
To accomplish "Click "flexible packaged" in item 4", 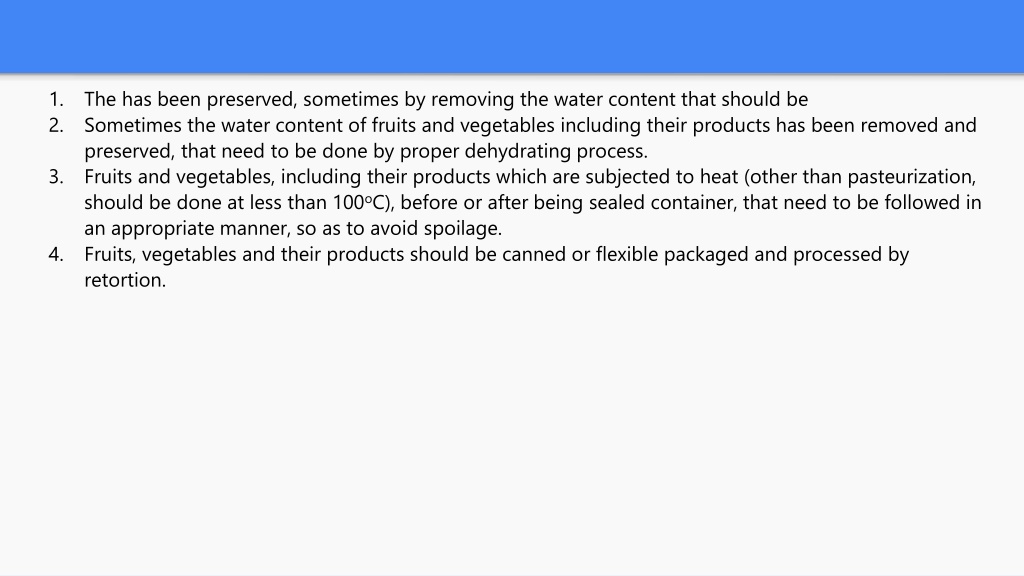I will [672, 255].
